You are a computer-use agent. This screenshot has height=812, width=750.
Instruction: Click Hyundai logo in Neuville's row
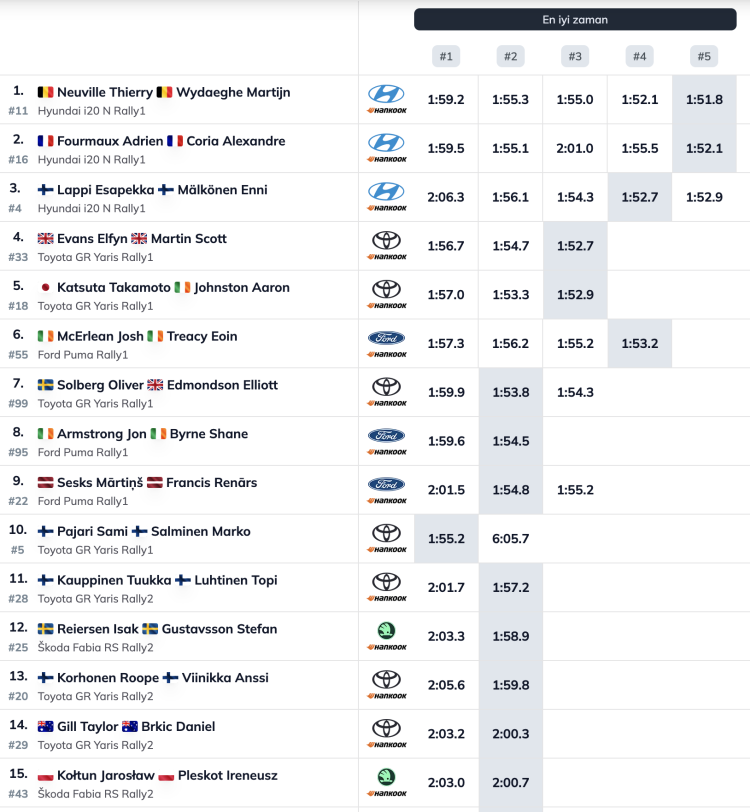pyautogui.click(x=386, y=93)
